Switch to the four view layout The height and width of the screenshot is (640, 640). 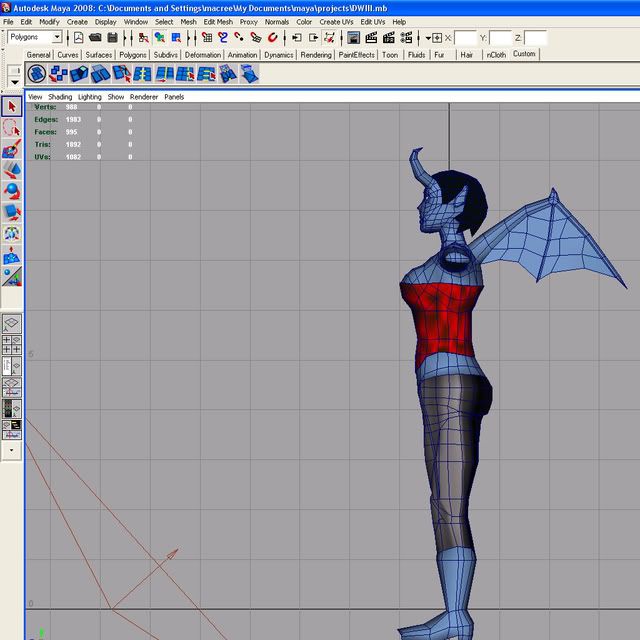pos(12,346)
